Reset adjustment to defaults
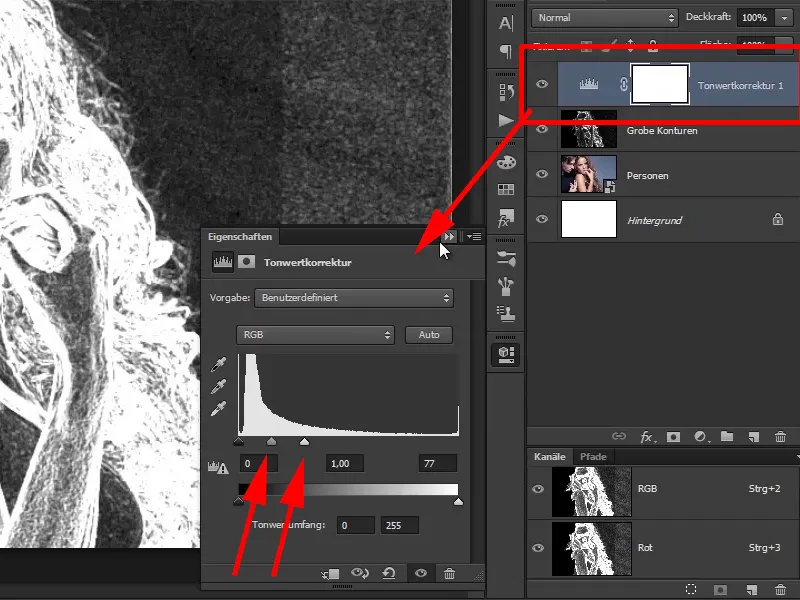 (389, 573)
